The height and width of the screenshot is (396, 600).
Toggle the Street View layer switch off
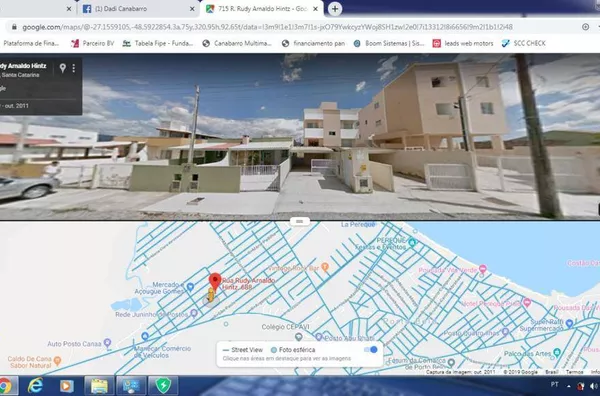pyautogui.click(x=370, y=349)
